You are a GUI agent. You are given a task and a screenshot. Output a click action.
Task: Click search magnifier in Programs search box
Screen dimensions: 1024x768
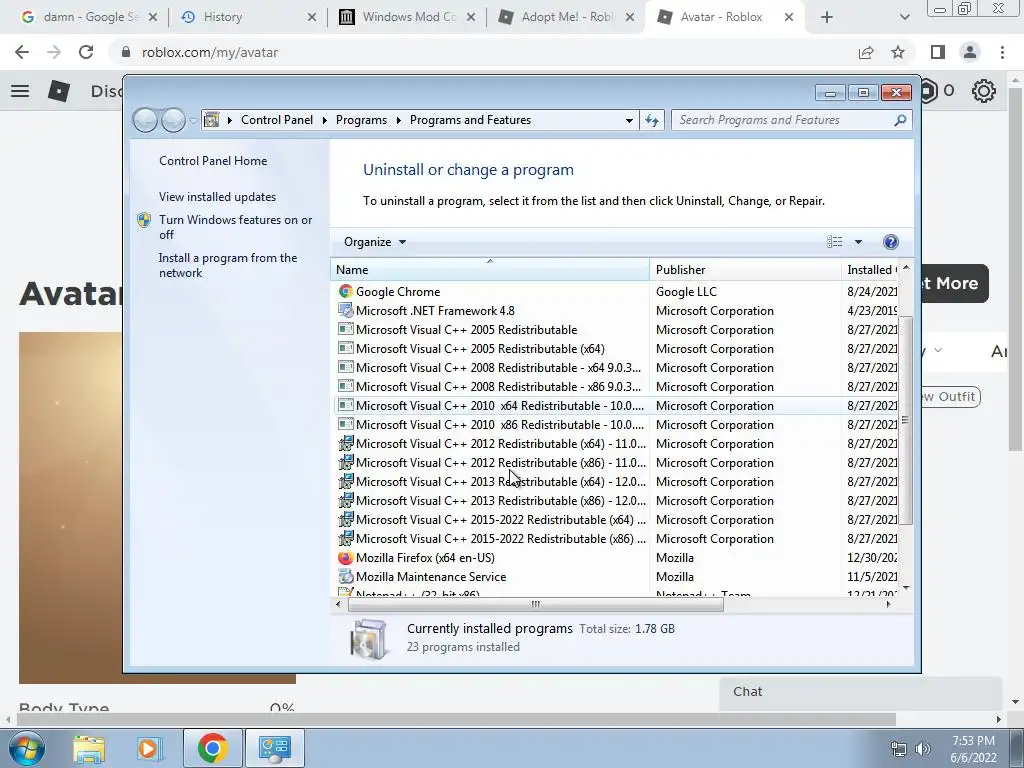tap(900, 120)
